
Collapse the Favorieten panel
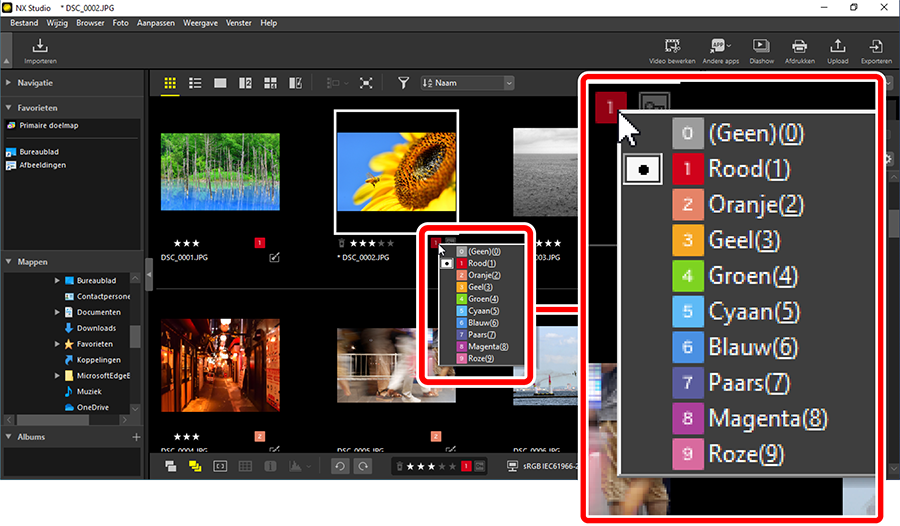click(x=9, y=107)
